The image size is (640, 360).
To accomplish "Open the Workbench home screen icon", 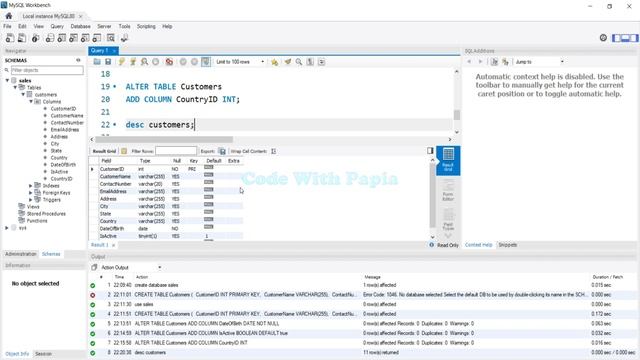I will pos(9,16).
